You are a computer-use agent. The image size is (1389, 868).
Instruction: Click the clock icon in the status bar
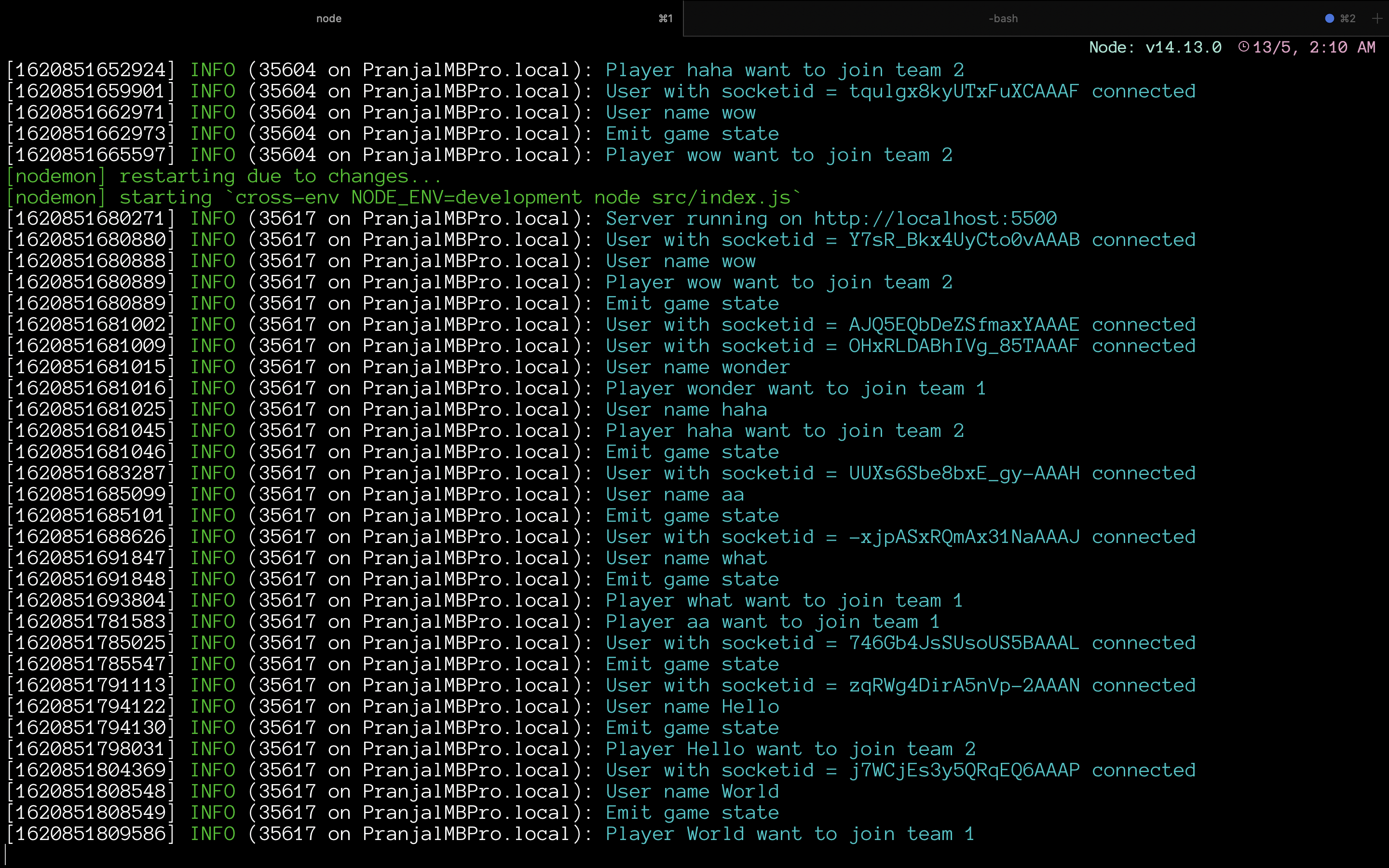pyautogui.click(x=1244, y=47)
